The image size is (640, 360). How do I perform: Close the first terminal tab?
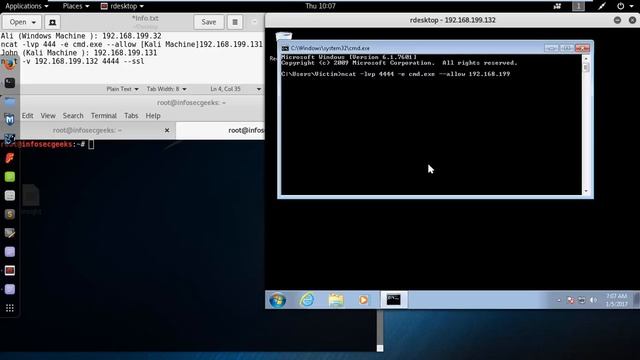click(167, 130)
